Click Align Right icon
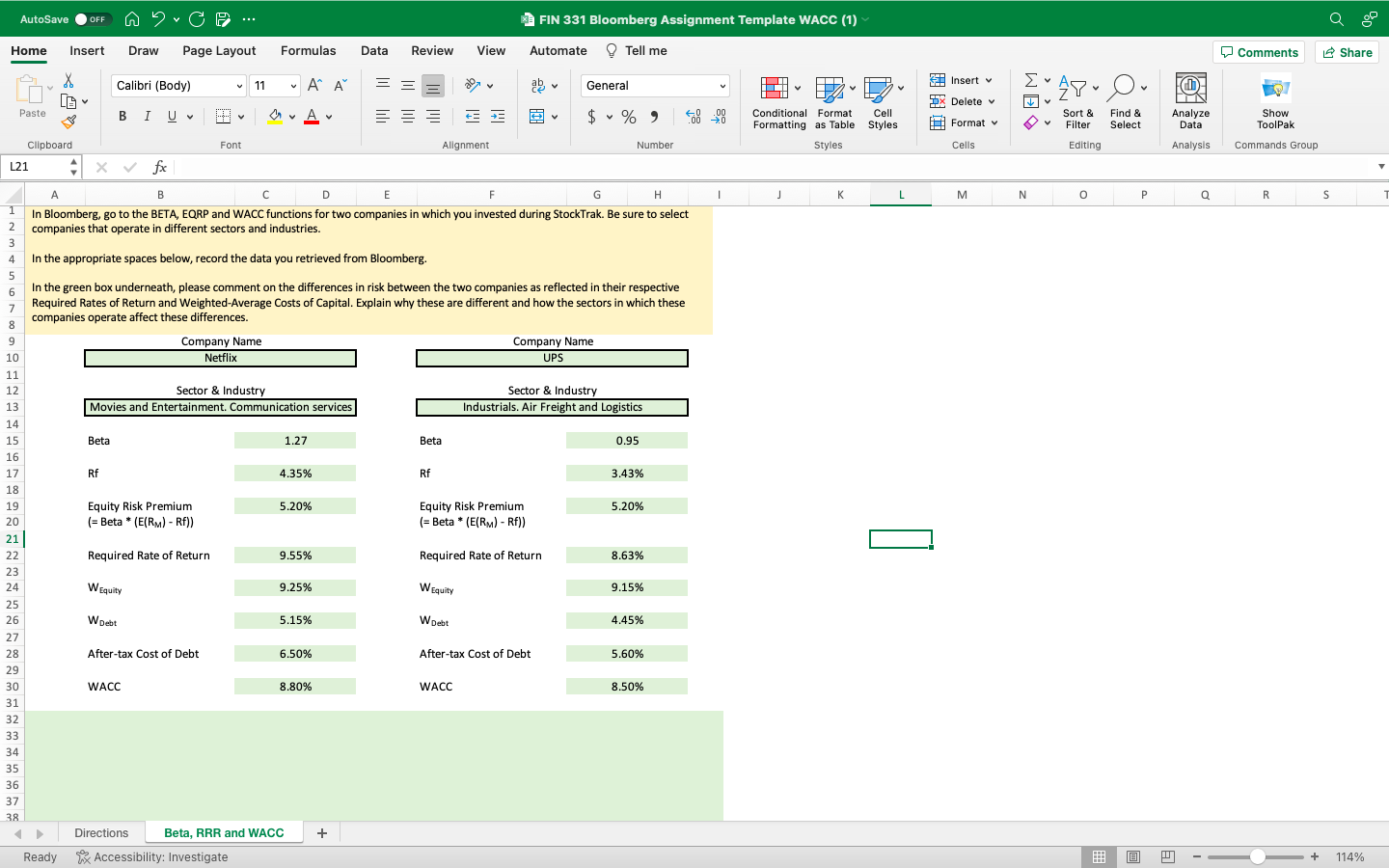The image size is (1389, 868). (433, 116)
